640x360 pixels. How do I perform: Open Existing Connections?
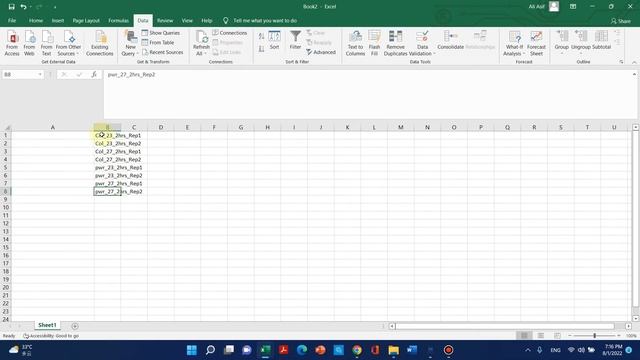tap(100, 43)
